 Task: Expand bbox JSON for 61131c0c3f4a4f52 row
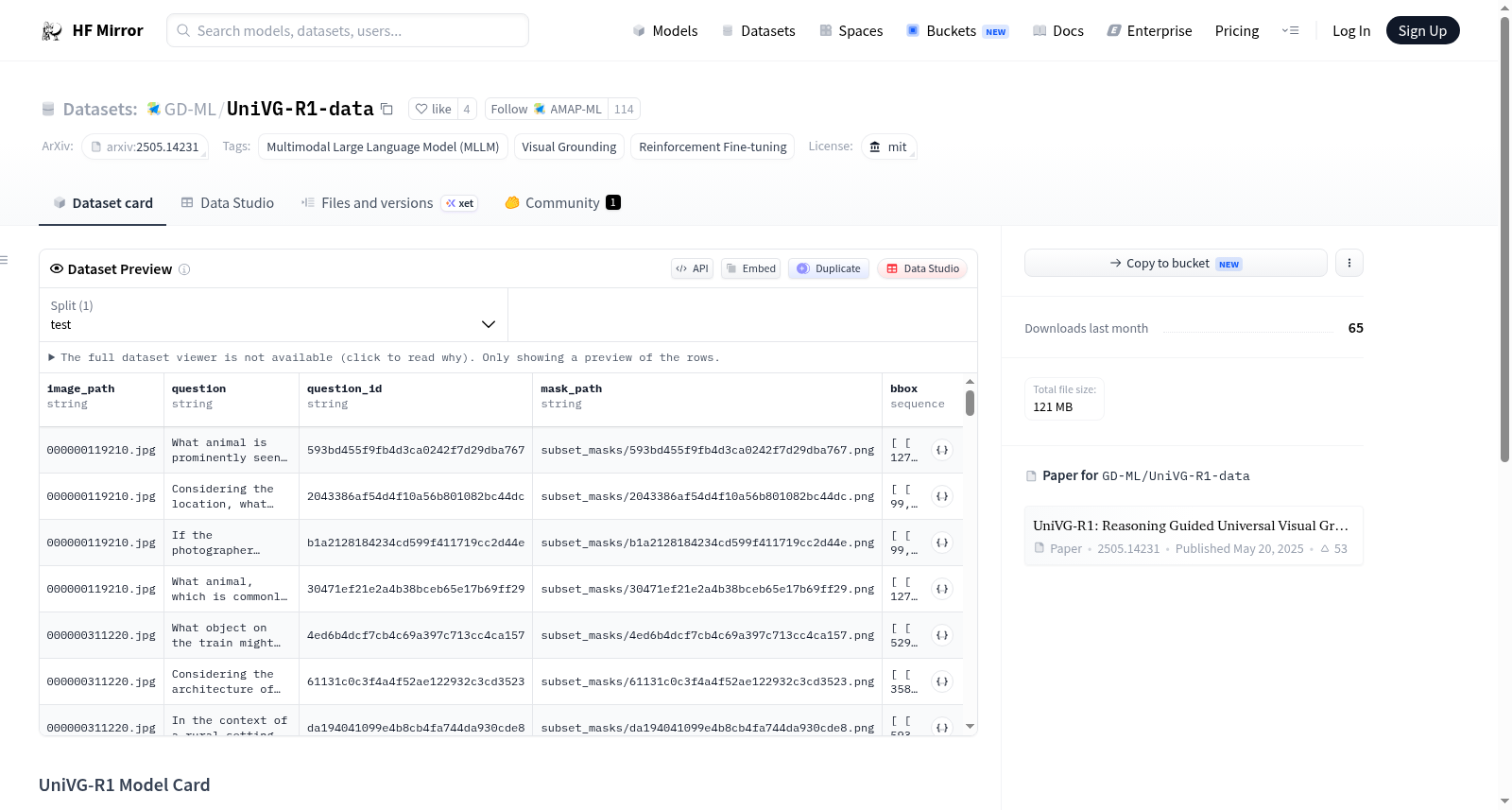click(x=942, y=681)
